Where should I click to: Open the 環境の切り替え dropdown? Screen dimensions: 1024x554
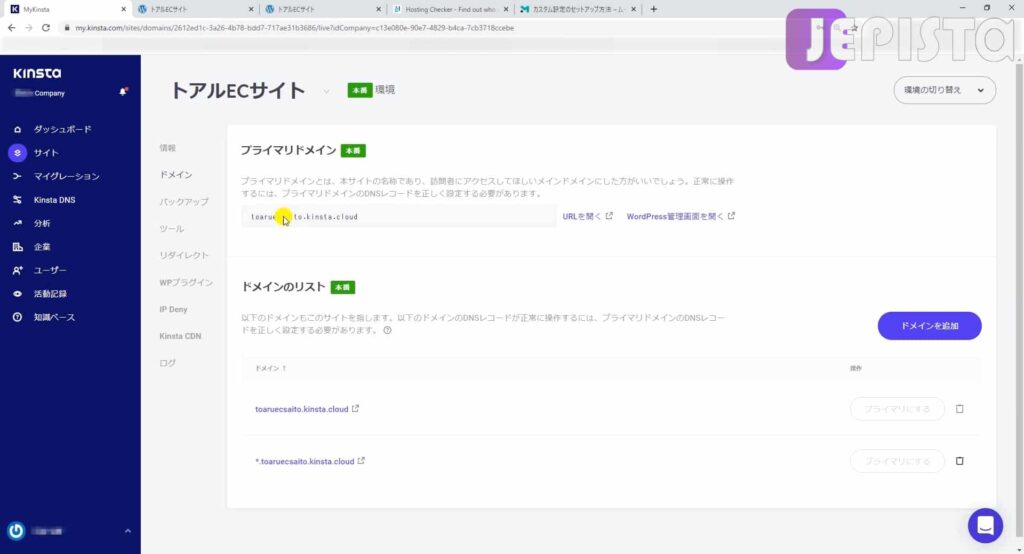pos(944,90)
